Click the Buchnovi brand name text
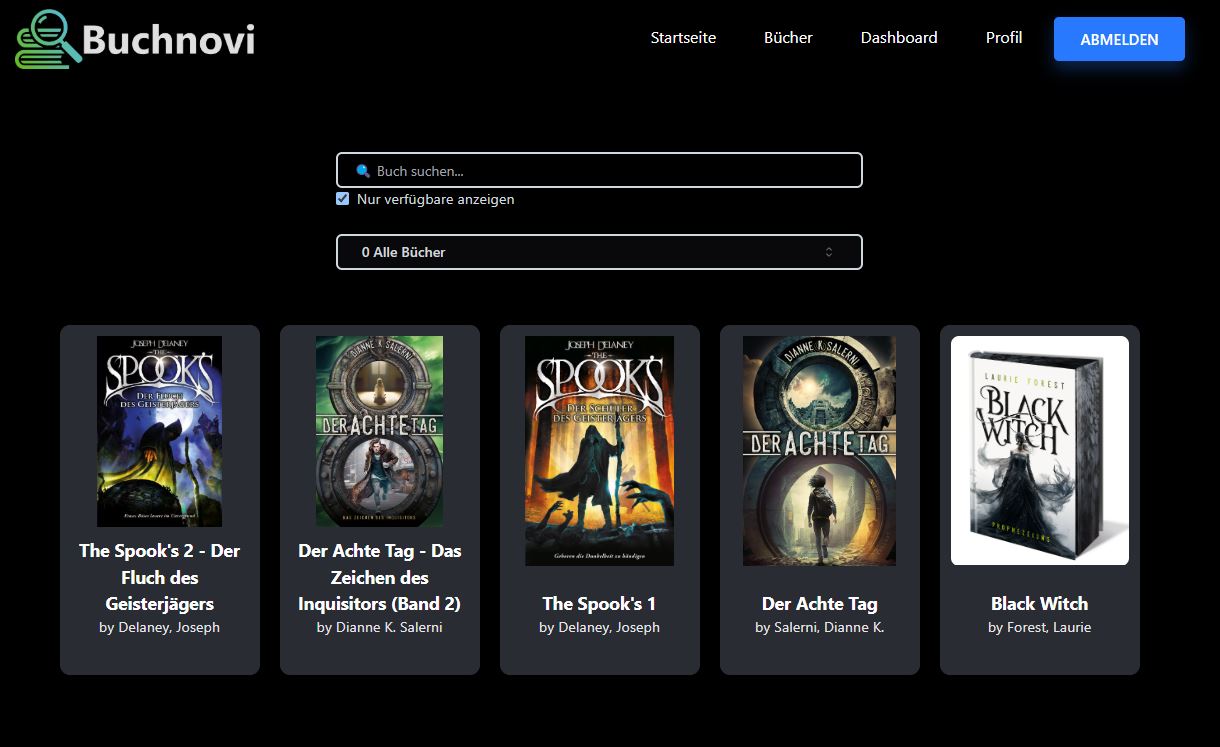Viewport: 1220px width, 747px height. (168, 40)
